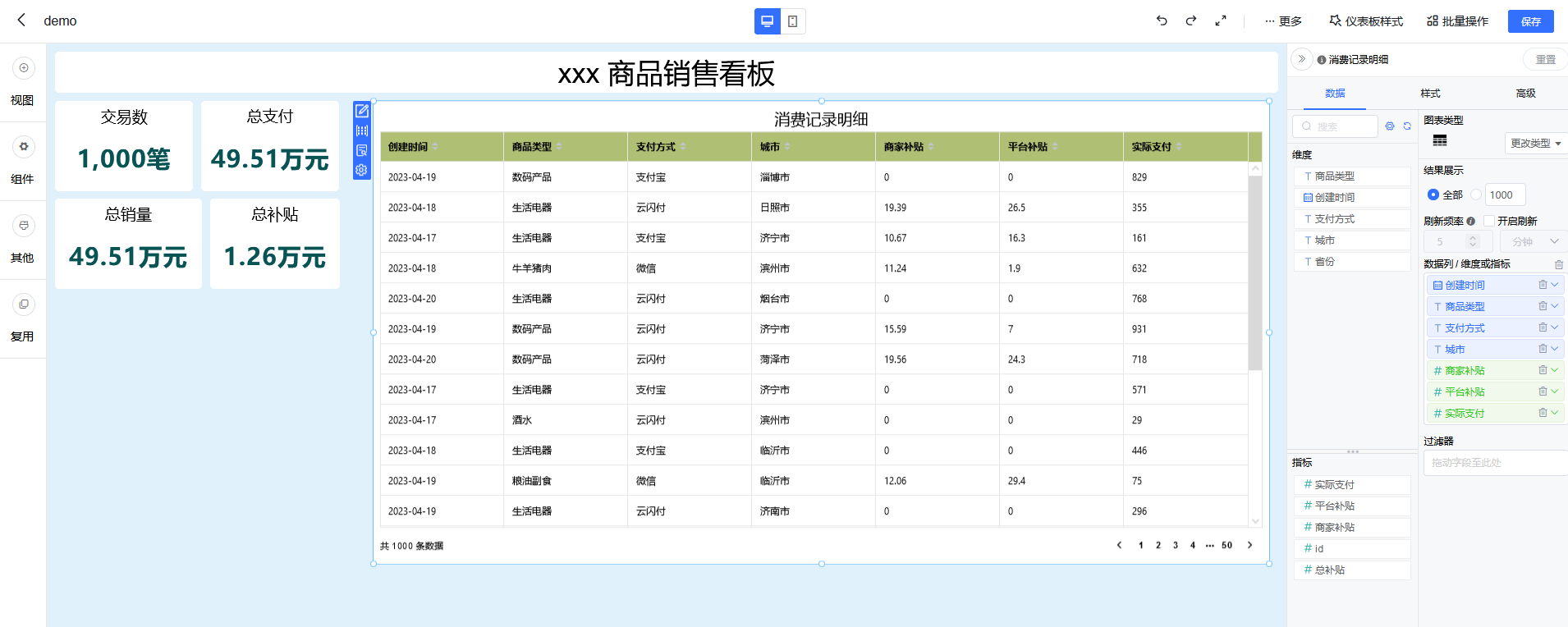1568x627 pixels.
Task: Undo the last change
Action: [x=1162, y=21]
